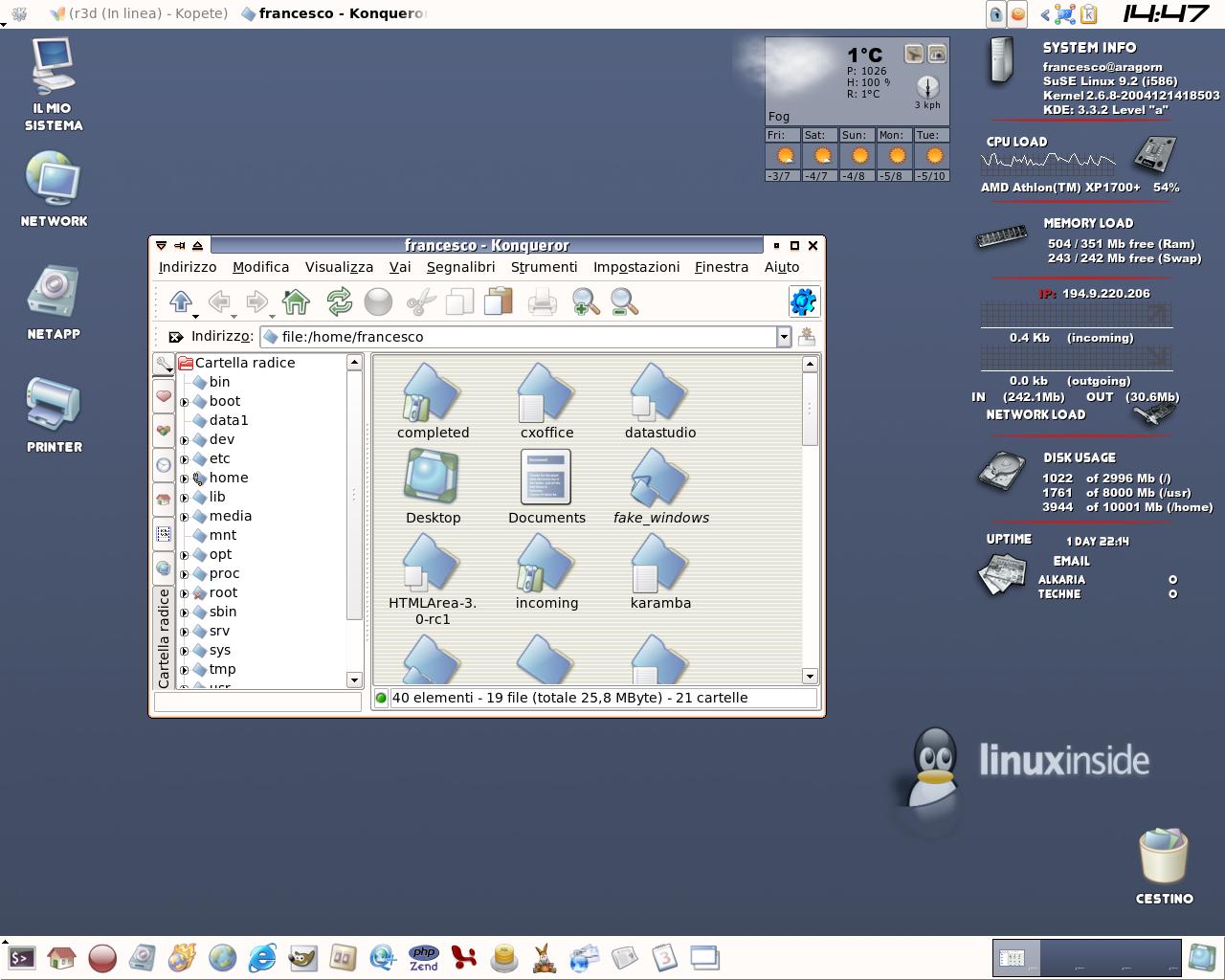
Task: Launch the Internet Explorer style browser icon
Action: click(x=262, y=957)
